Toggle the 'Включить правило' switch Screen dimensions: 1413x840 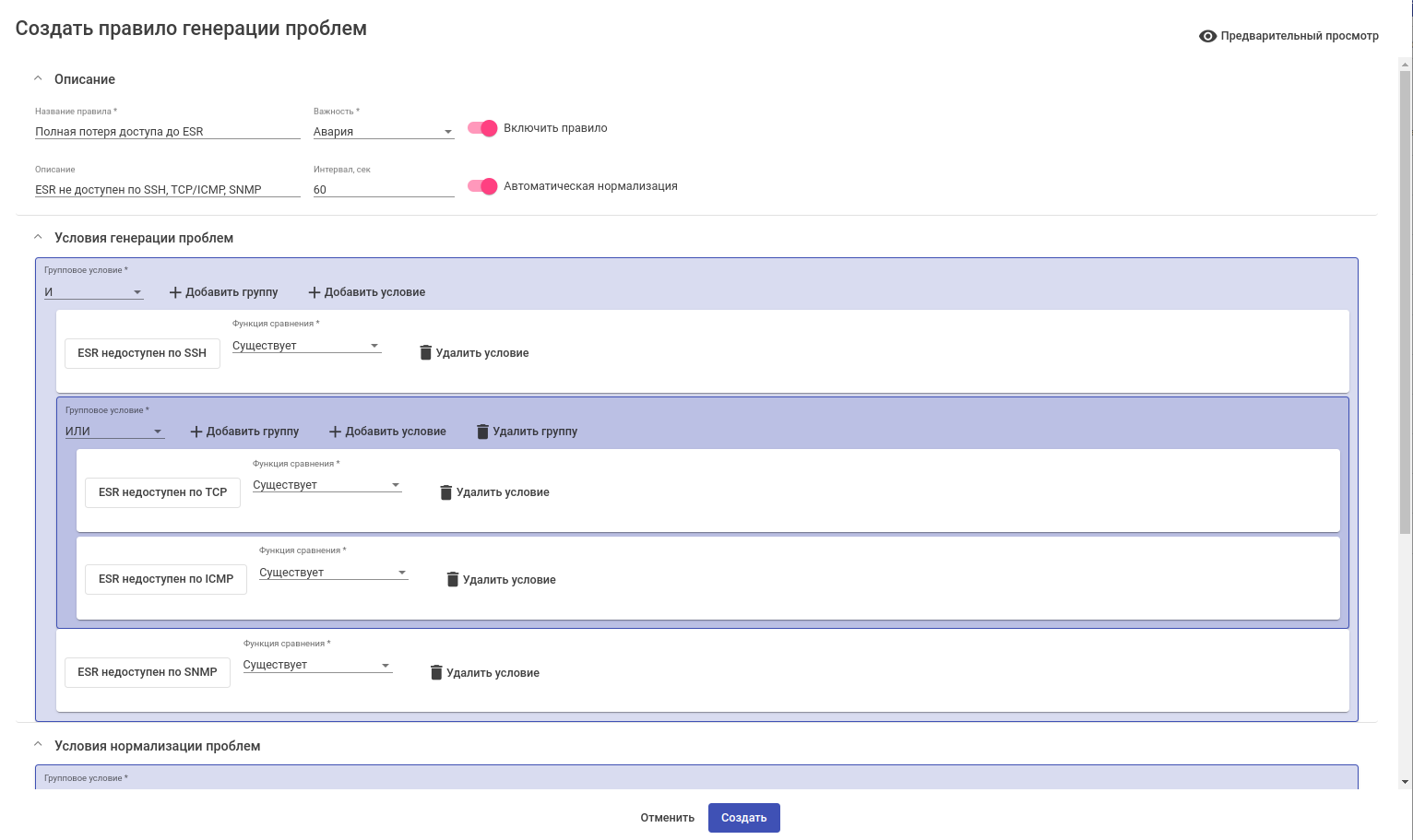[482, 128]
